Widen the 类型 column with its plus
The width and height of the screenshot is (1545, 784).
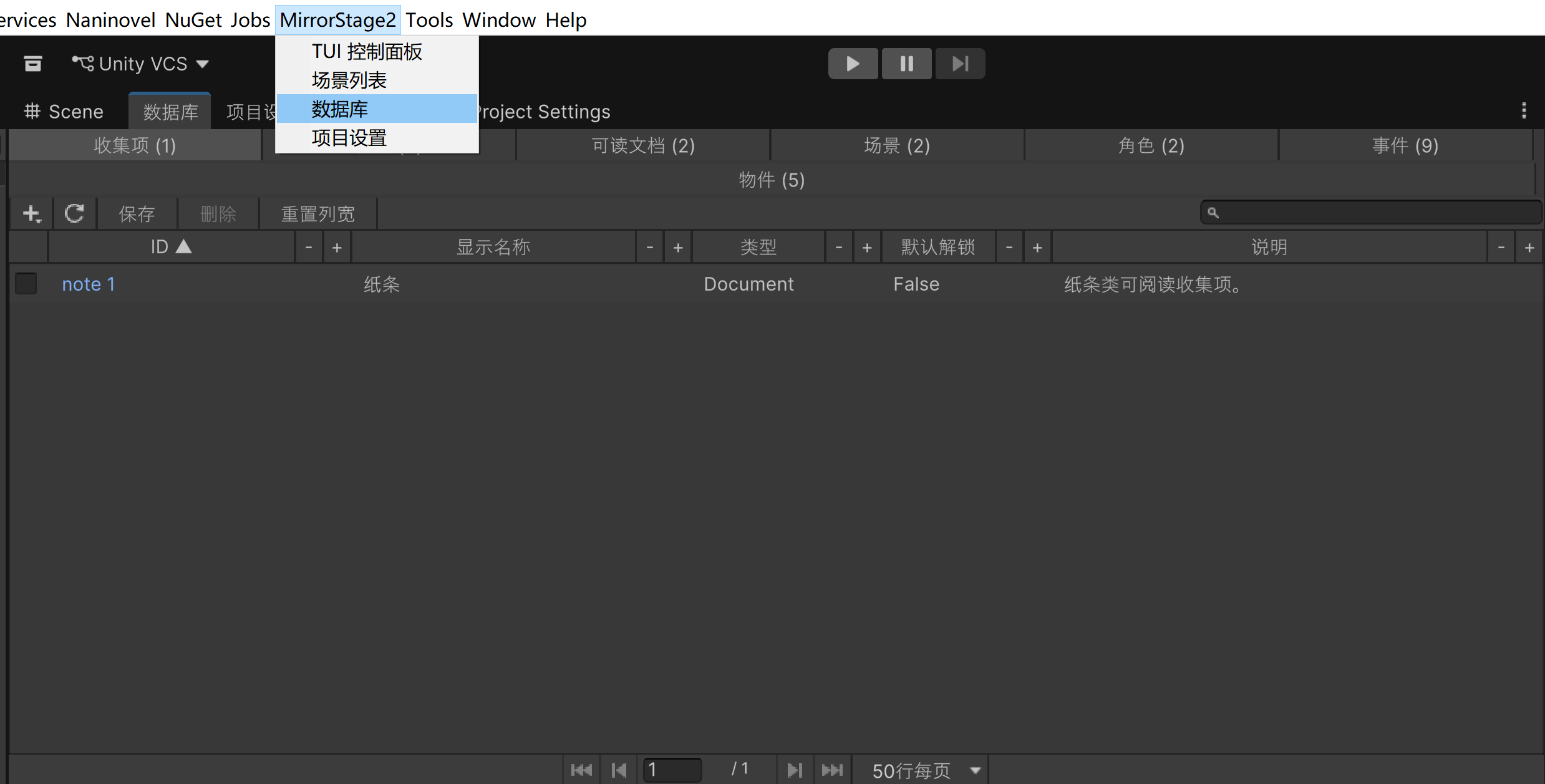tap(867, 248)
